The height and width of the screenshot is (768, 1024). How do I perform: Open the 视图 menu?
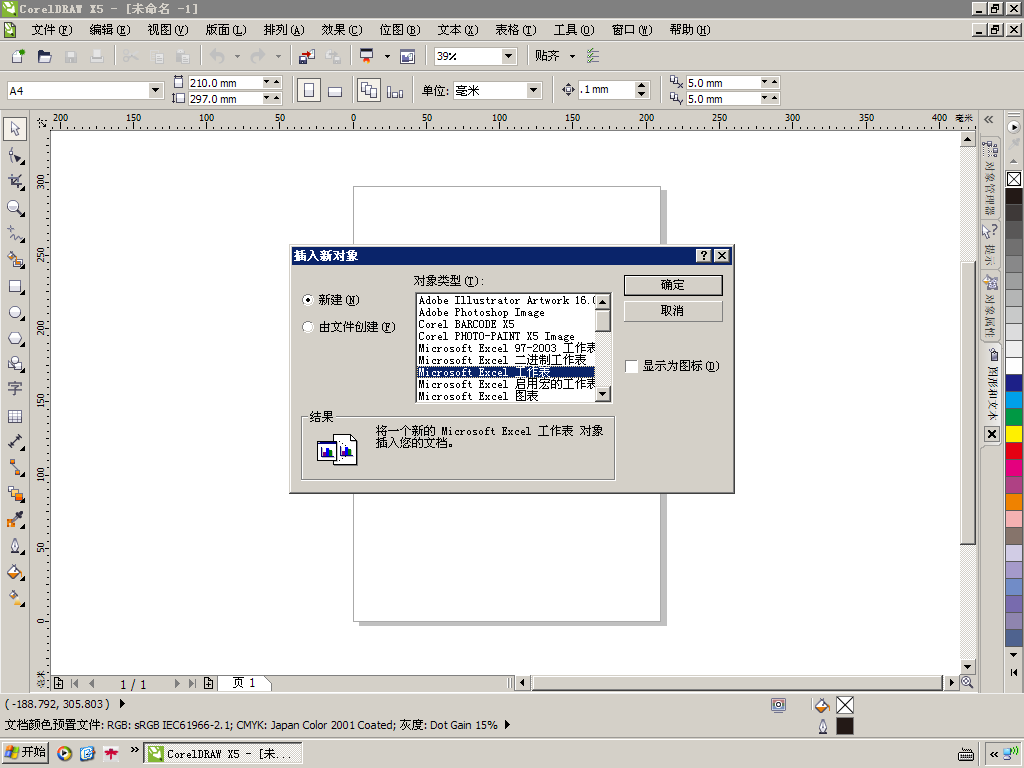168,30
